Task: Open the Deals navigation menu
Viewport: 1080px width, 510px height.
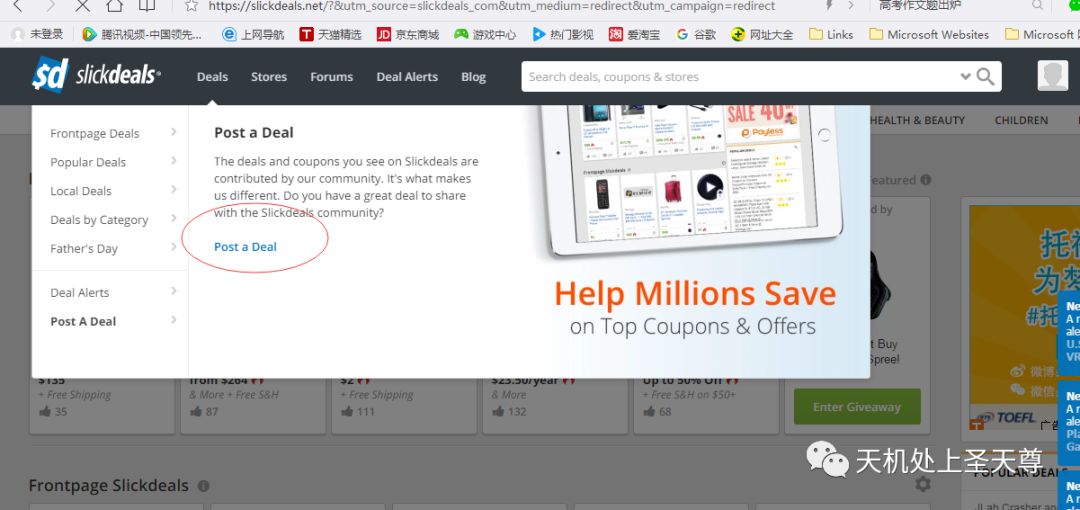Action: coord(212,77)
